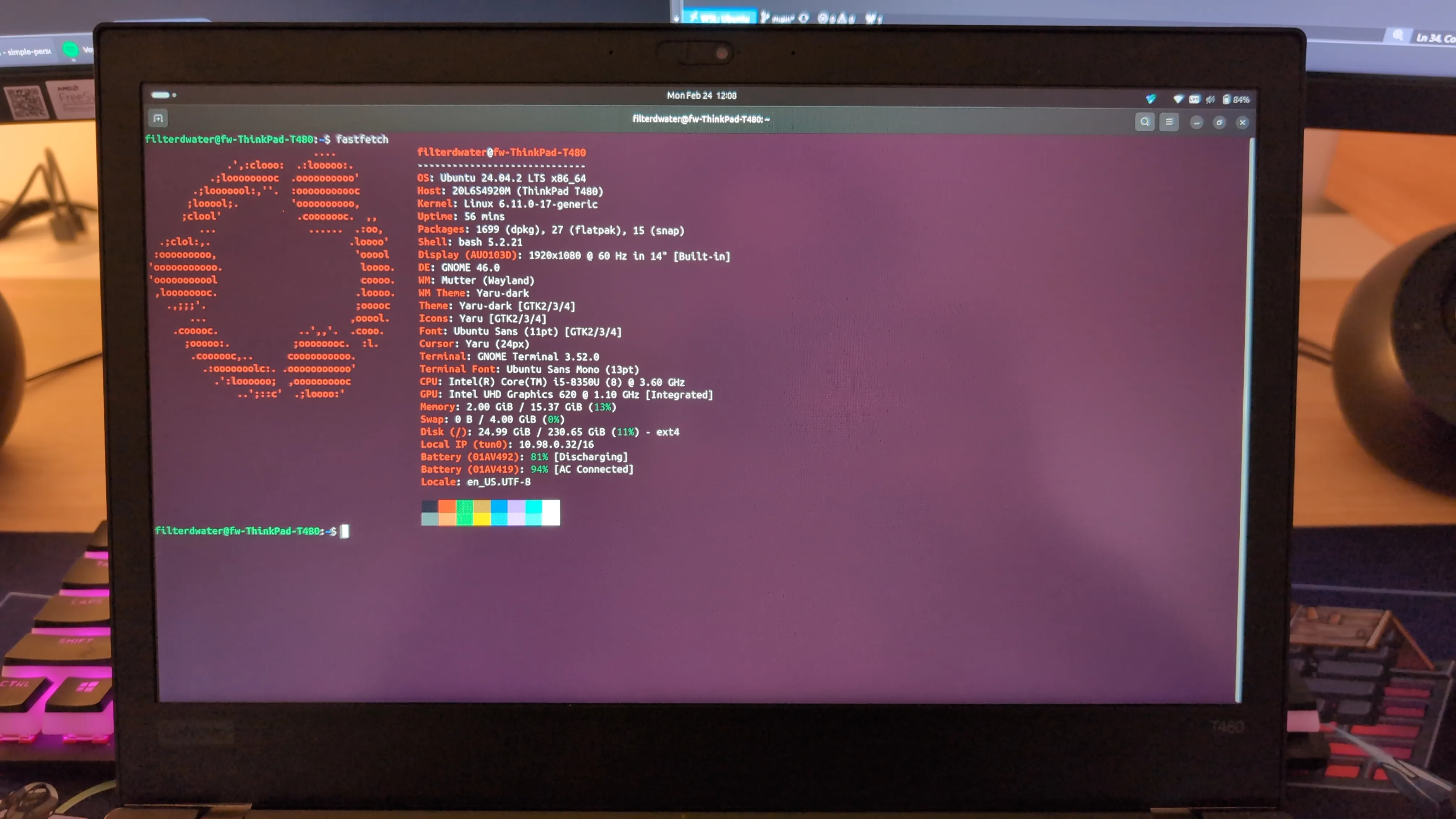This screenshot has height=819, width=1456.
Task: Open the calendar by clicking Mon Feb 24 12:08
Action: tap(702, 95)
